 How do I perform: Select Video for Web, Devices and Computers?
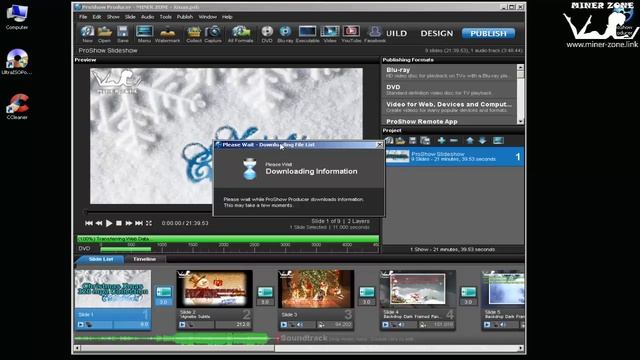[x=449, y=107]
